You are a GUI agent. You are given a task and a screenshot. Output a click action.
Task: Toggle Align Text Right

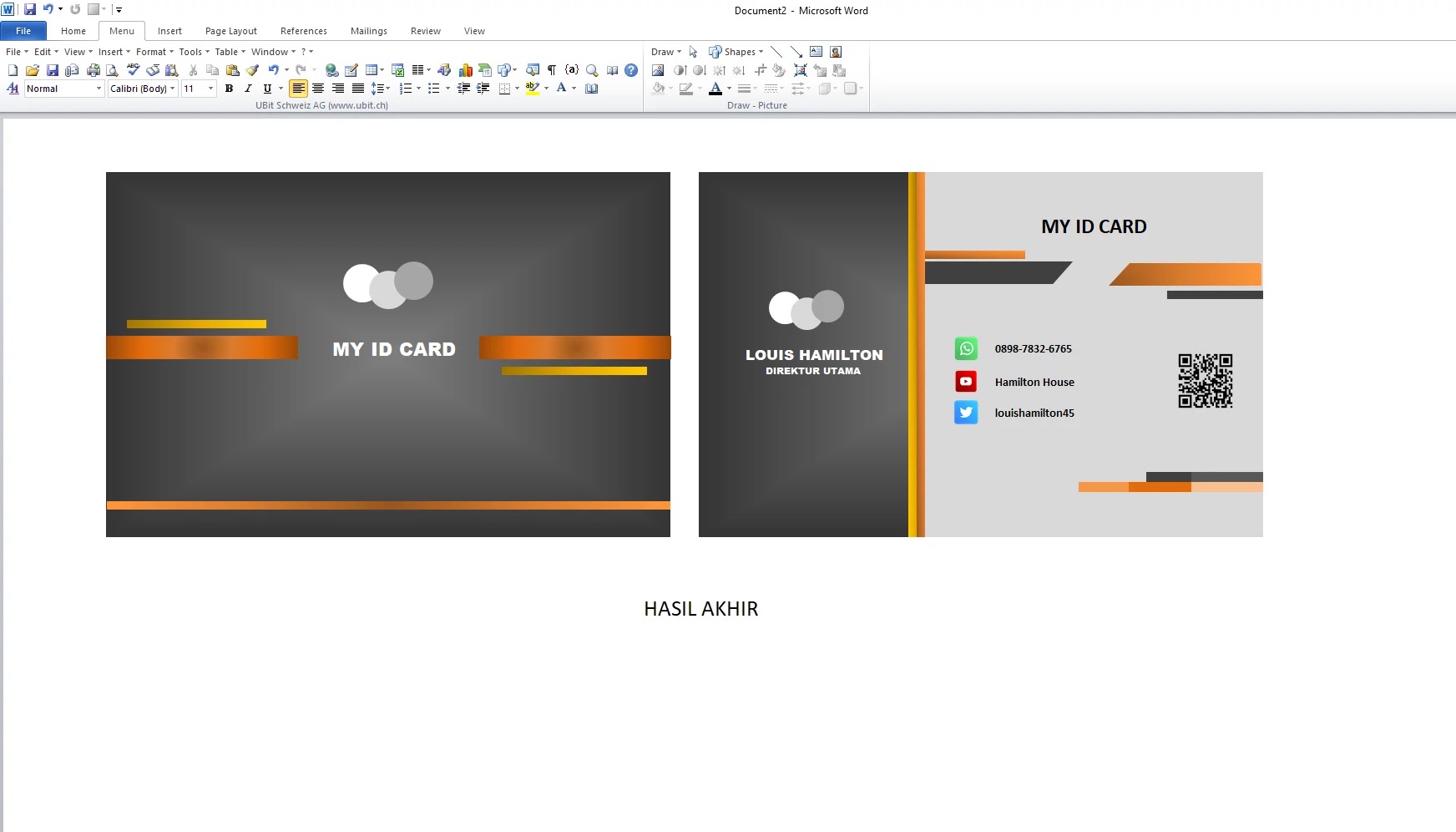338,89
